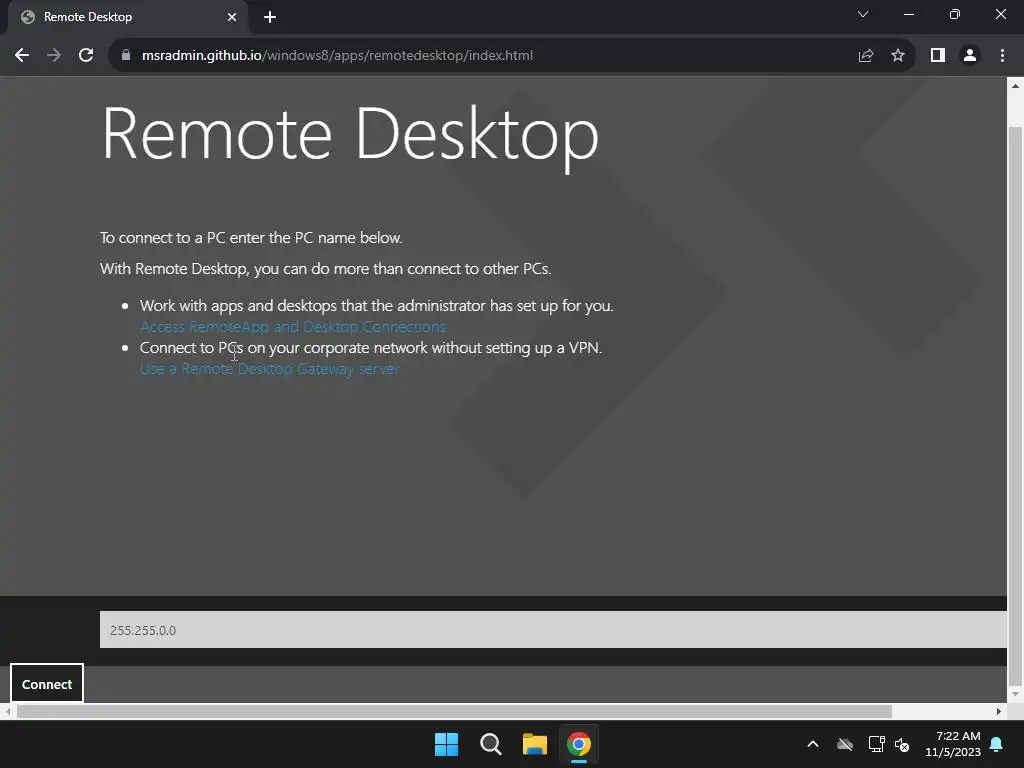Open Windows Search from taskbar
This screenshot has width=1024, height=768.
[x=490, y=744]
